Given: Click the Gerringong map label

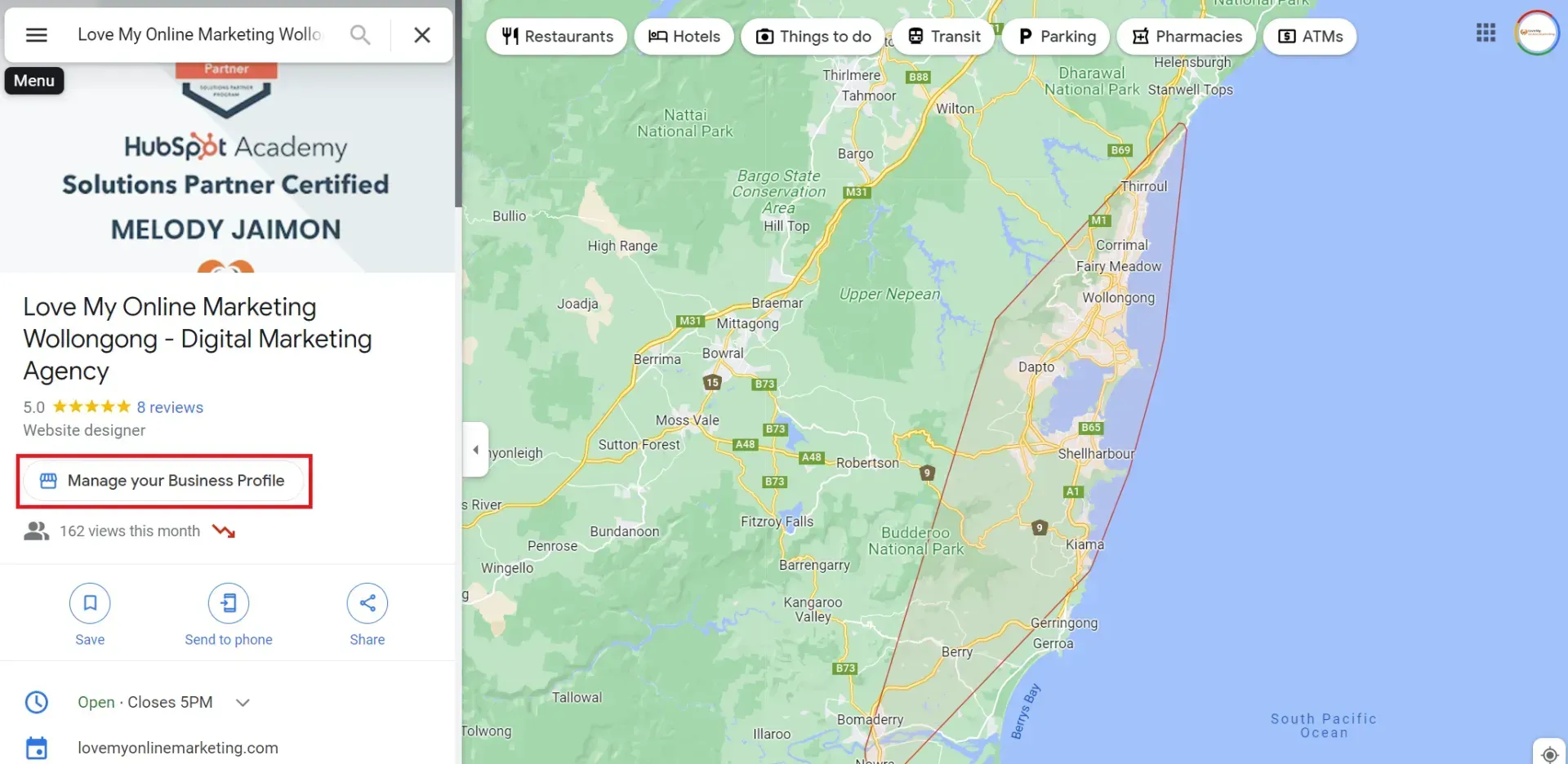Looking at the screenshot, I should pyautogui.click(x=1064, y=624).
